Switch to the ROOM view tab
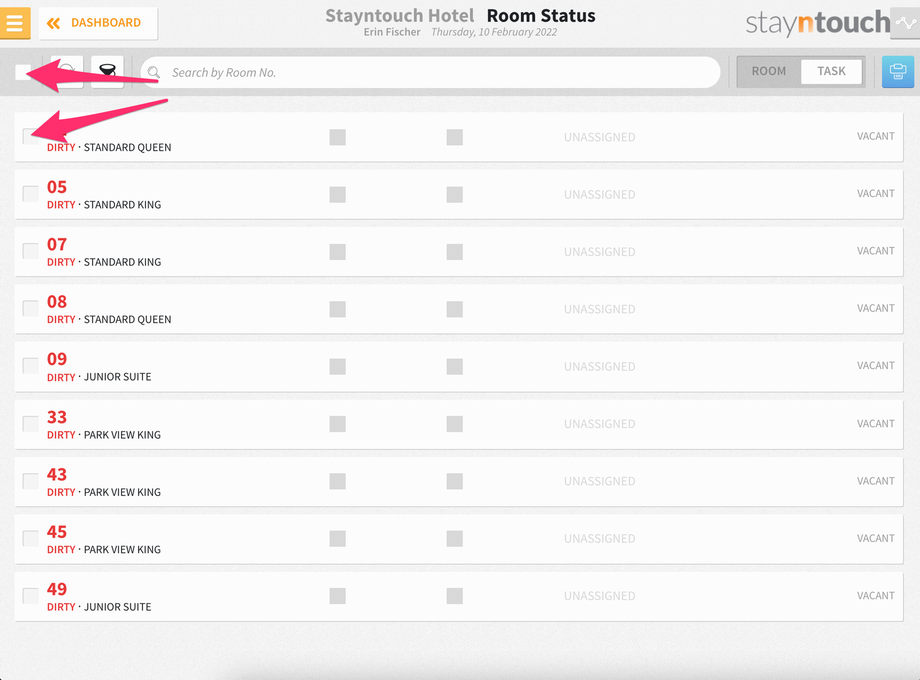Screen dimensions: 920x680 [769, 71]
